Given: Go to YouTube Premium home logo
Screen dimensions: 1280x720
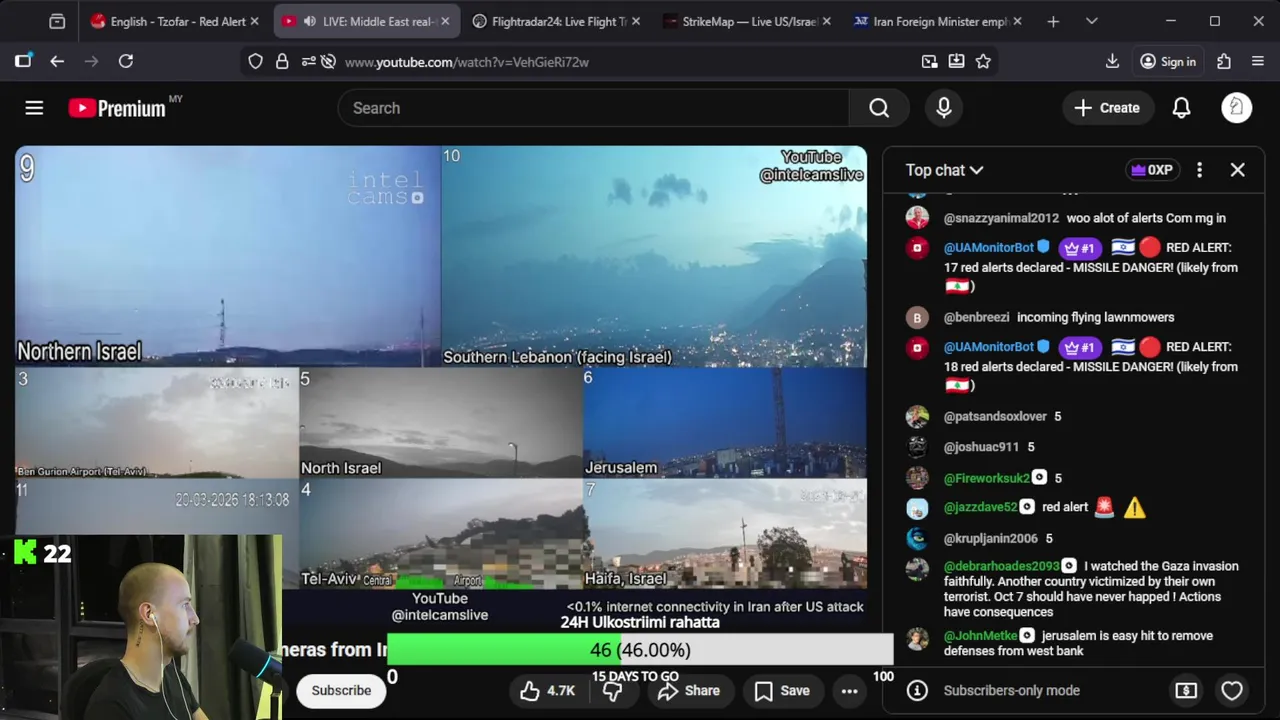Looking at the screenshot, I should [x=118, y=108].
